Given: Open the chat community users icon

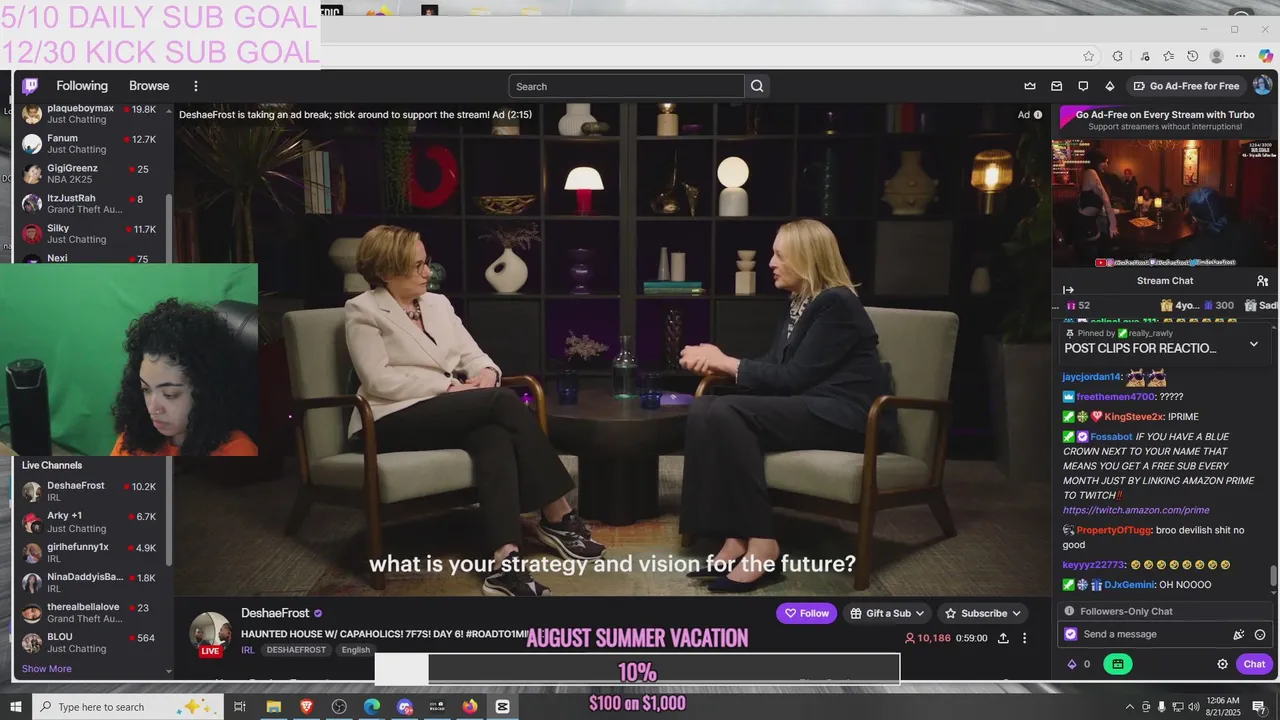Looking at the screenshot, I should 1262,281.
